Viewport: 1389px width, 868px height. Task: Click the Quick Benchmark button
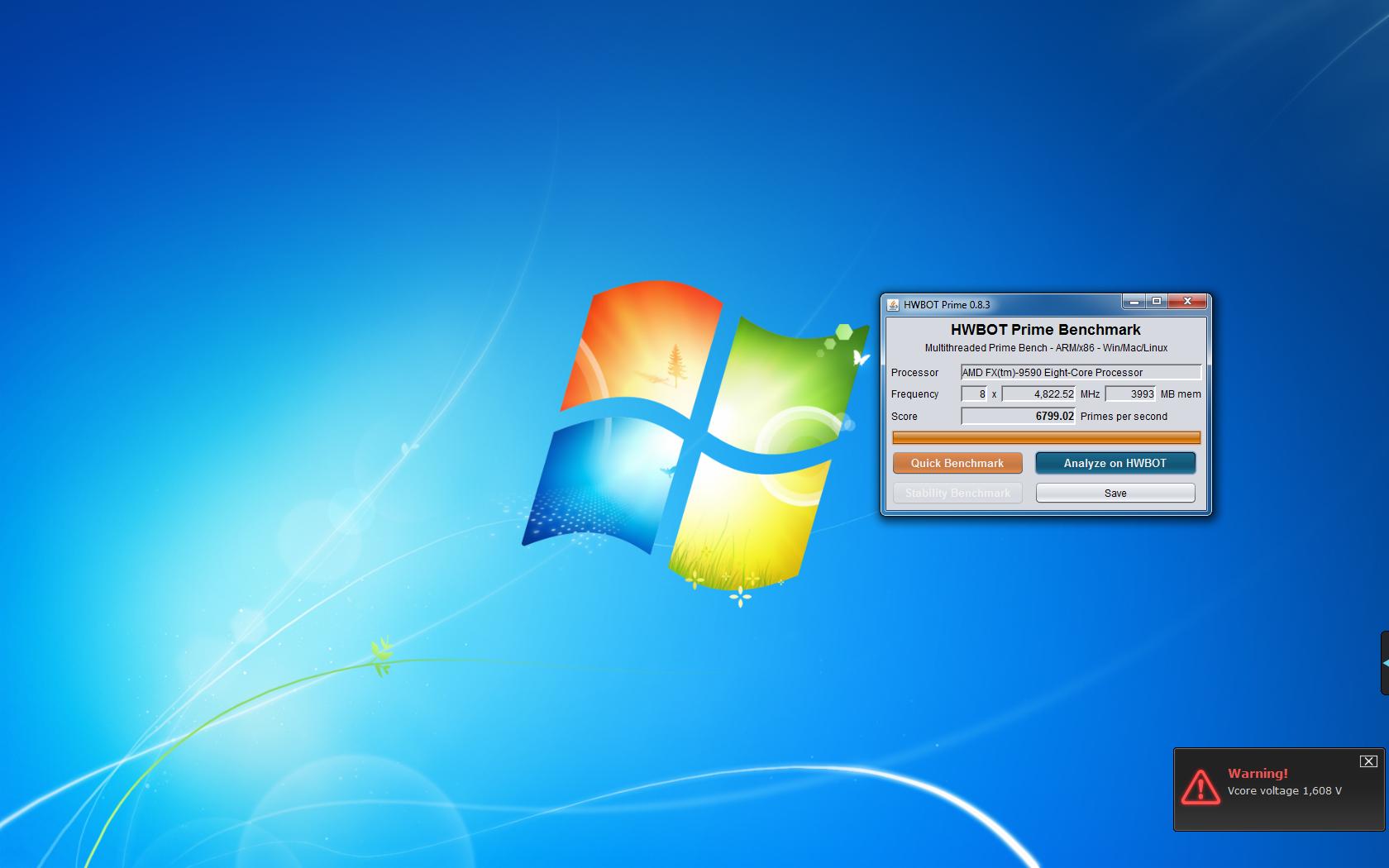coord(957,463)
